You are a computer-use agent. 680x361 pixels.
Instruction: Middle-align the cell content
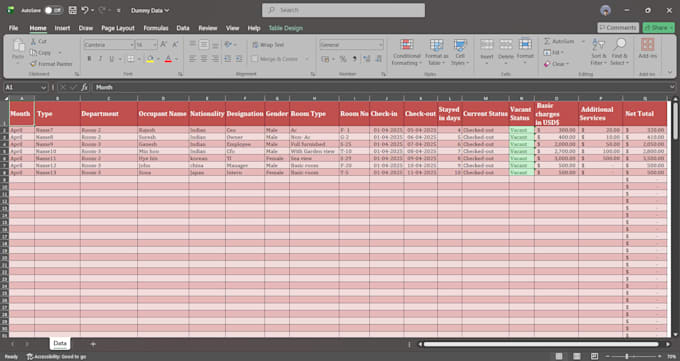204,44
